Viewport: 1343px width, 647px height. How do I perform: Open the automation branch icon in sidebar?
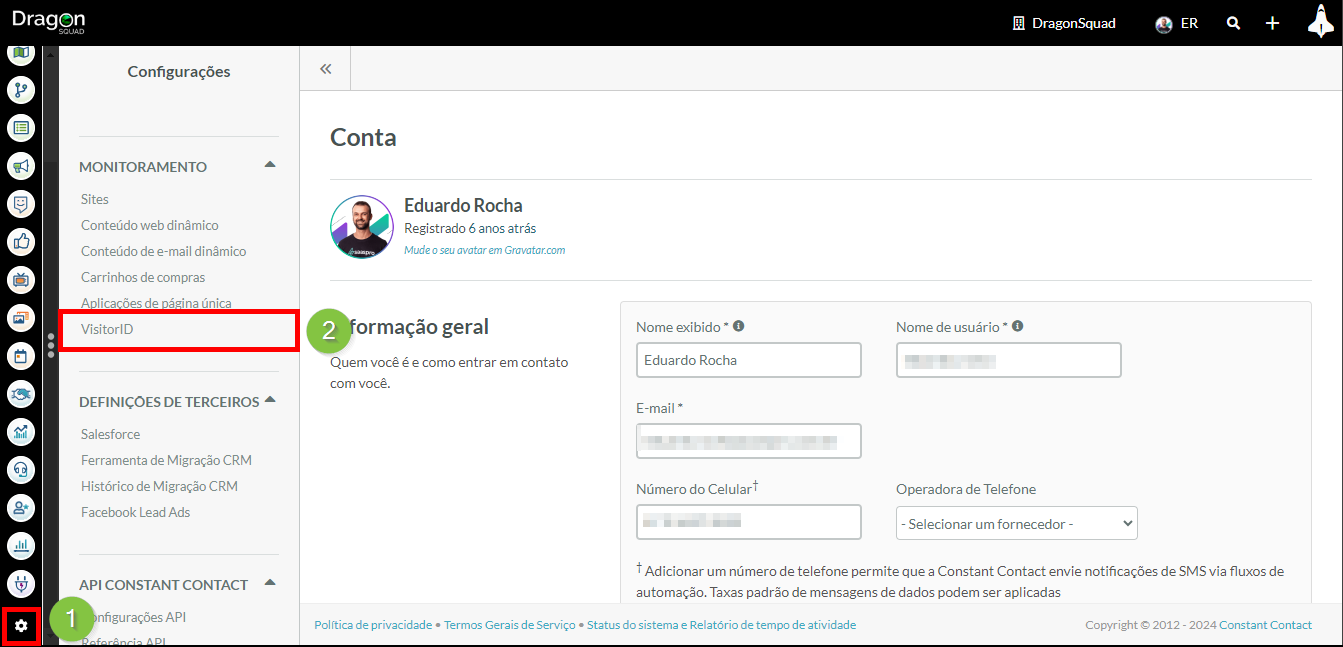point(21,90)
